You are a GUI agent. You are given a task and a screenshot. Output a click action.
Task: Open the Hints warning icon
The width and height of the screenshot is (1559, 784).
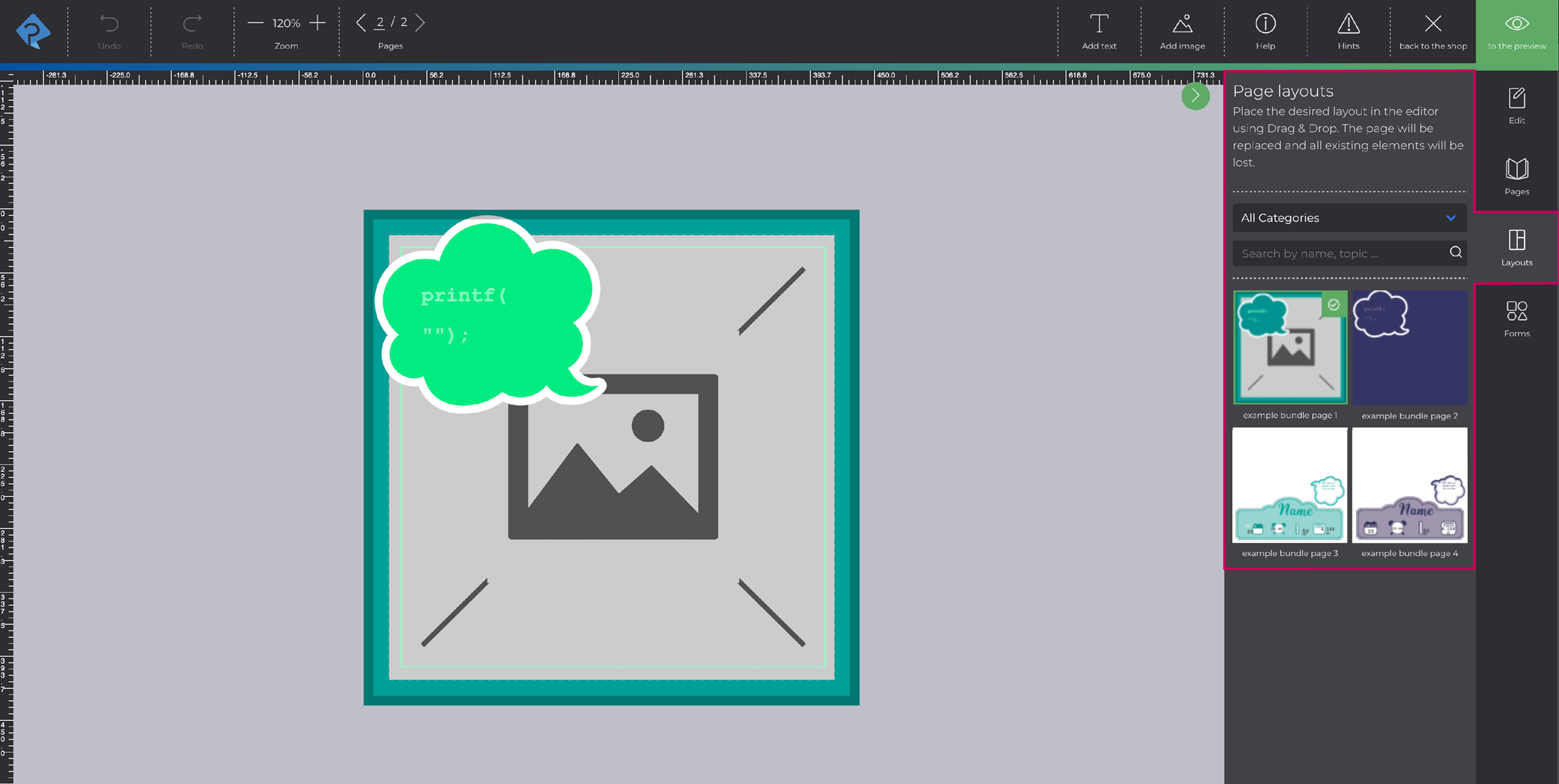[1348, 25]
